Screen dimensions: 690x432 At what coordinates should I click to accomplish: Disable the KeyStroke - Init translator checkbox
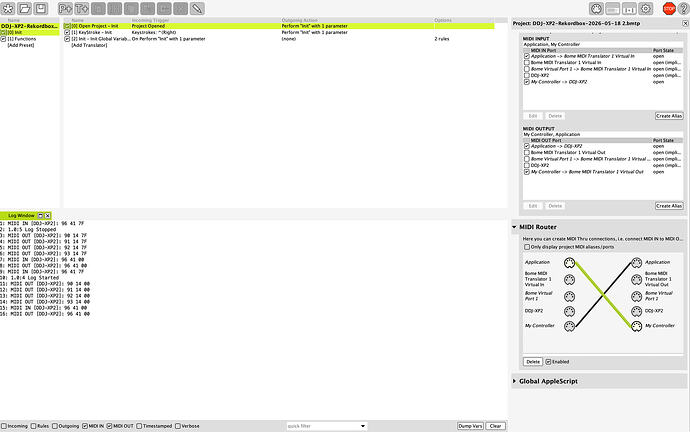(67, 32)
